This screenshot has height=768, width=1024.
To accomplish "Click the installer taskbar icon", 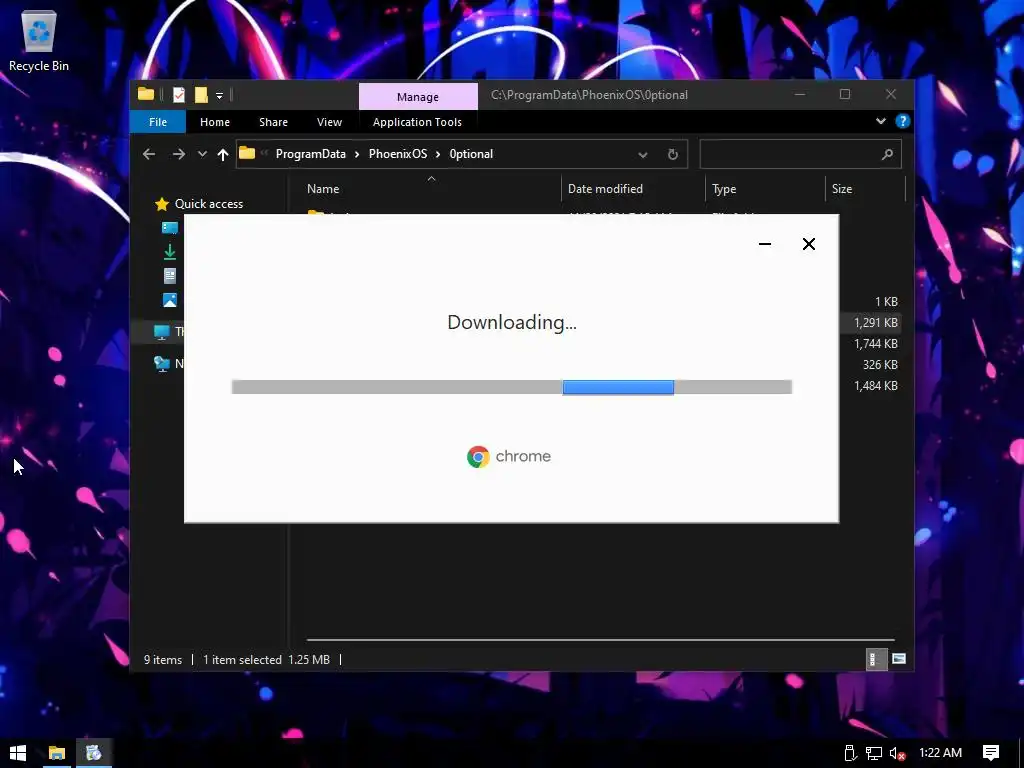I will coord(93,753).
